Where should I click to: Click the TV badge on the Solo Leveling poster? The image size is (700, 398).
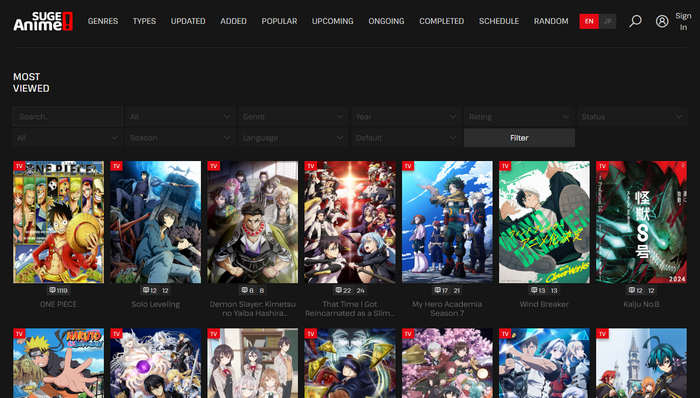pyautogui.click(x=116, y=166)
